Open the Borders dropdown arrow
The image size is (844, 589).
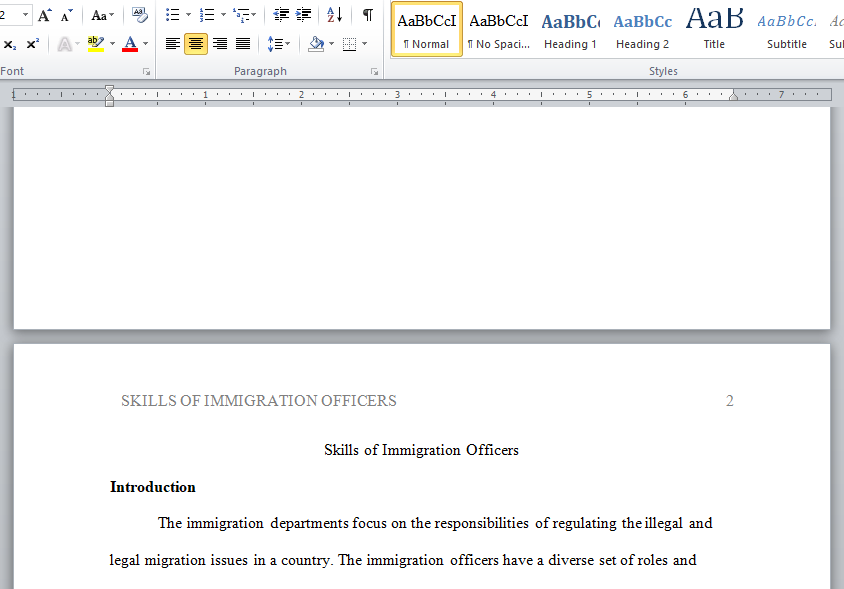click(365, 44)
